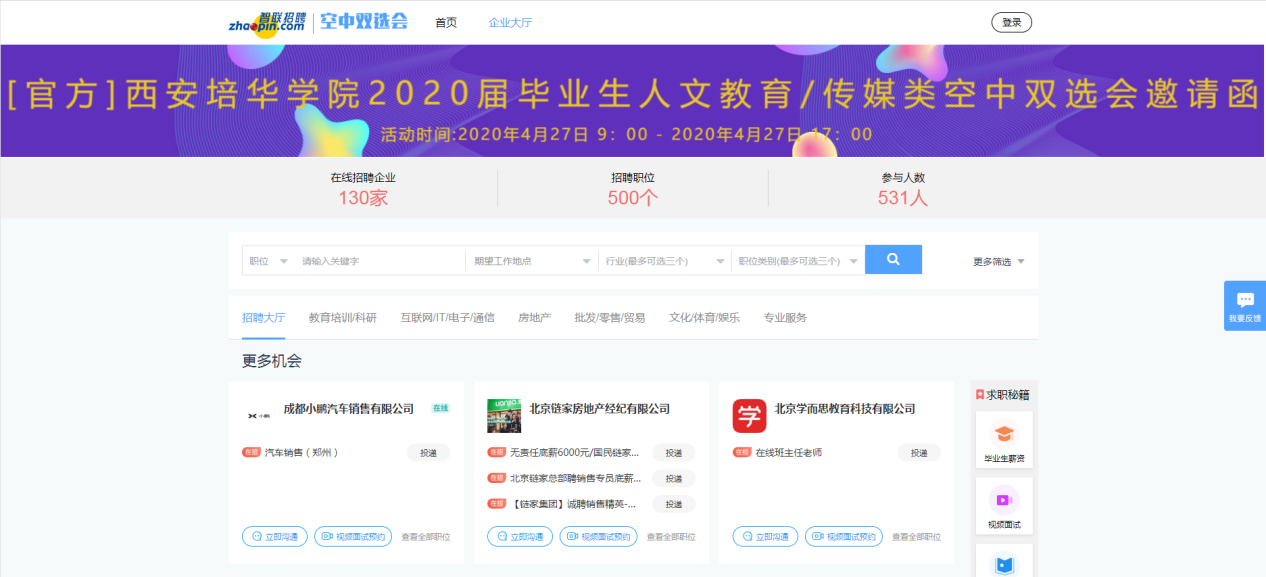Click the blue search magnifier button
Screen dimensions: 1266x577
[893, 260]
